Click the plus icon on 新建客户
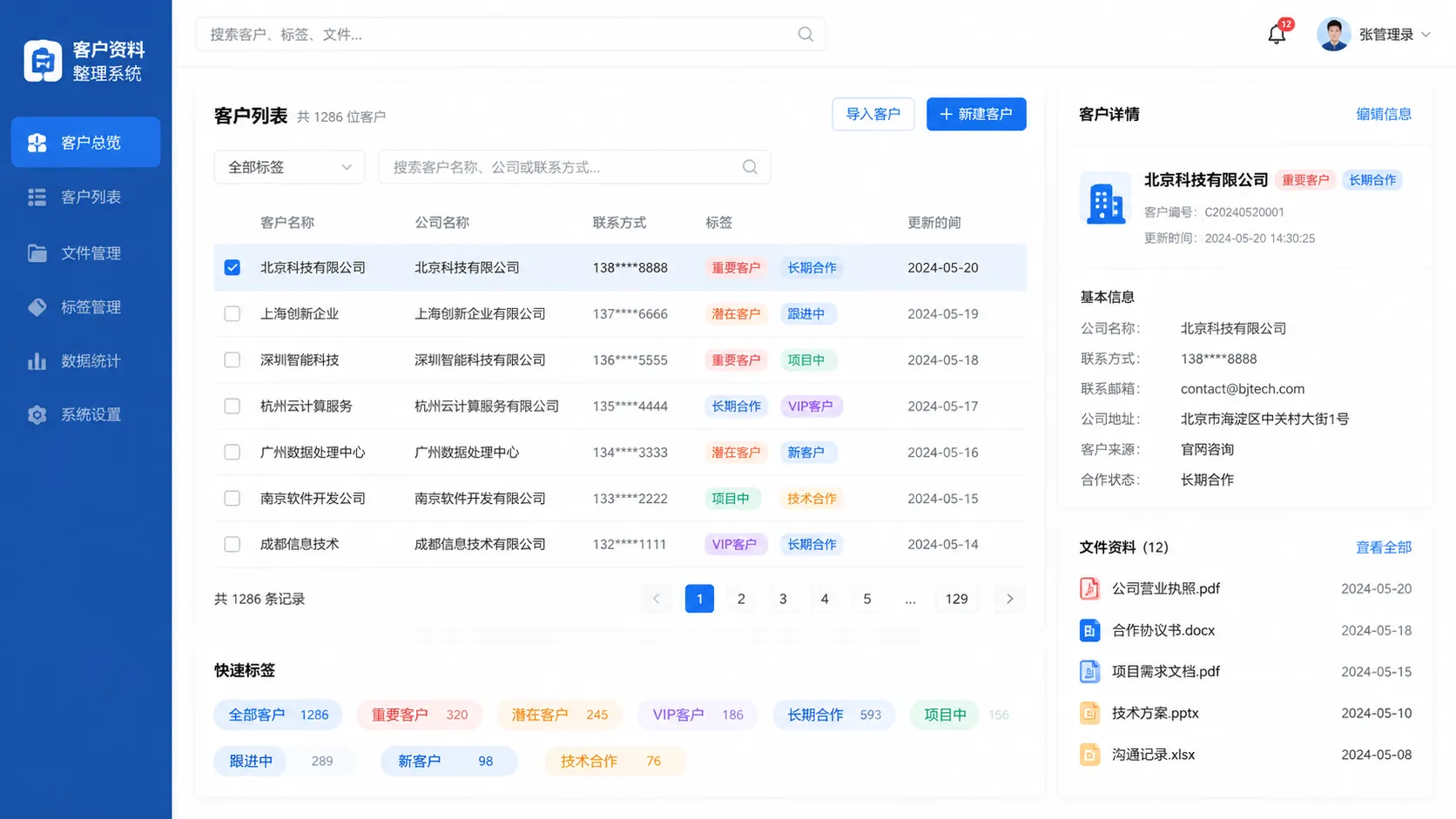 946,114
